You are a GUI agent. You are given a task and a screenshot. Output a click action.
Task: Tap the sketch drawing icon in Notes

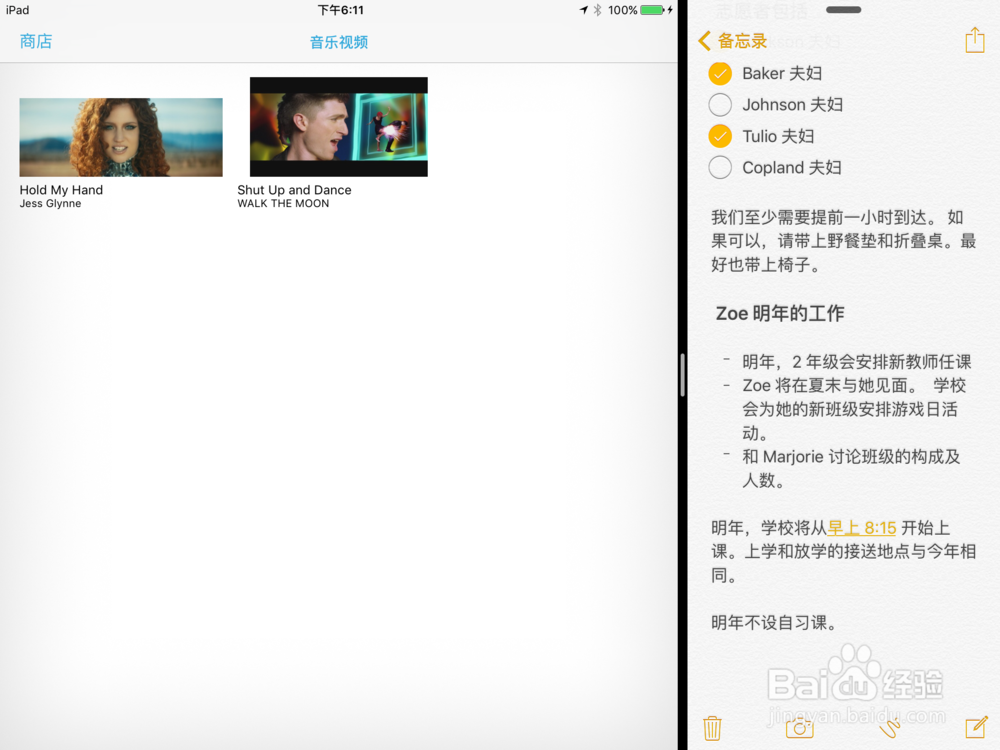coord(889,728)
